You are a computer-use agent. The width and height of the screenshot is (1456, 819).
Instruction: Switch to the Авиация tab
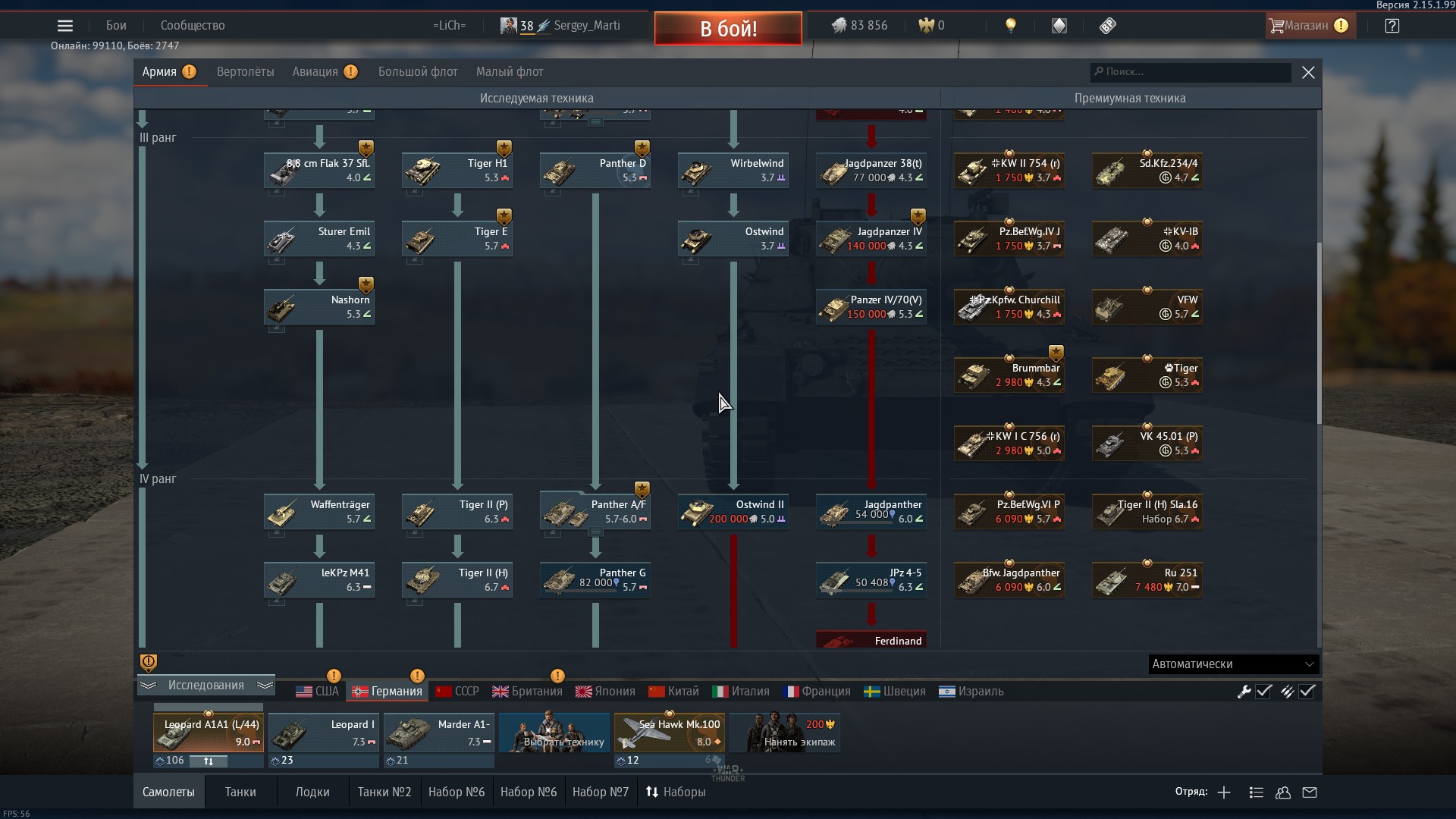tap(315, 72)
